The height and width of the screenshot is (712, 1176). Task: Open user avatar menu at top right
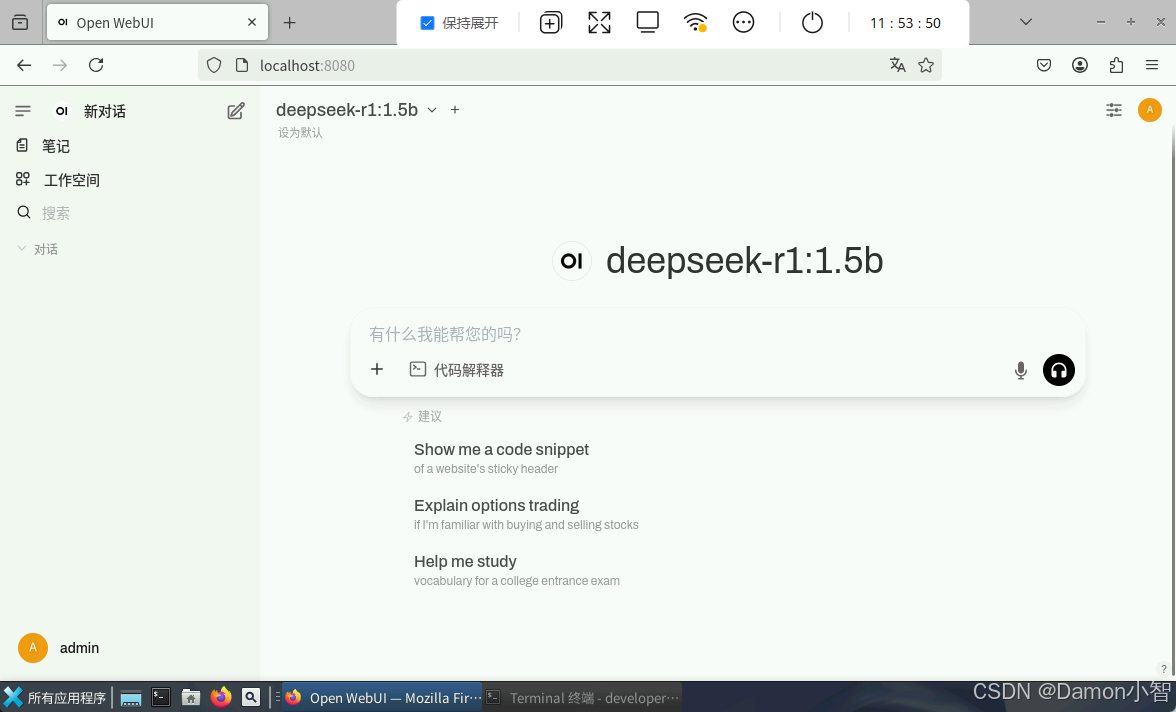[x=1150, y=110]
